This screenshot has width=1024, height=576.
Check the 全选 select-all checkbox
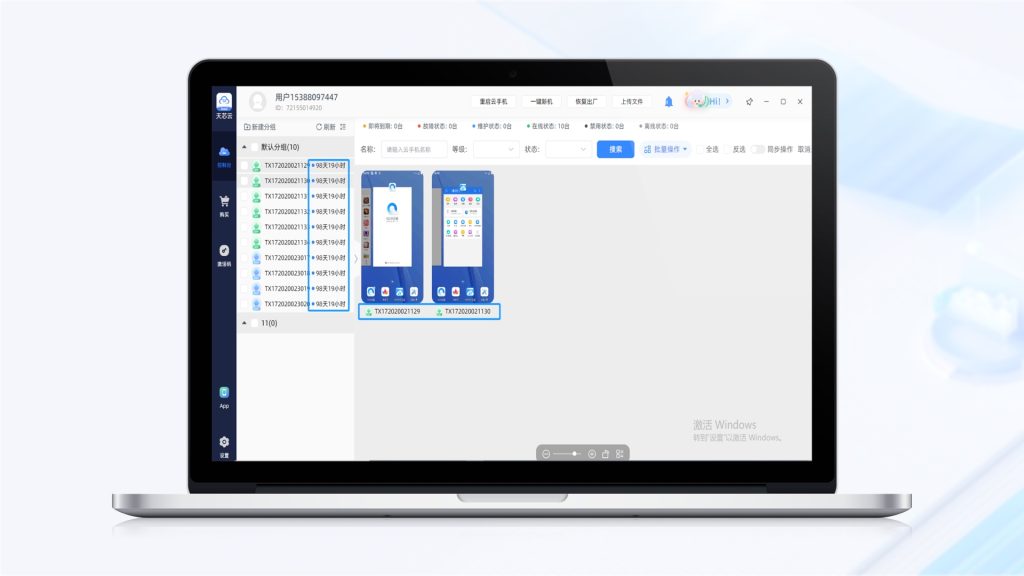(700, 149)
